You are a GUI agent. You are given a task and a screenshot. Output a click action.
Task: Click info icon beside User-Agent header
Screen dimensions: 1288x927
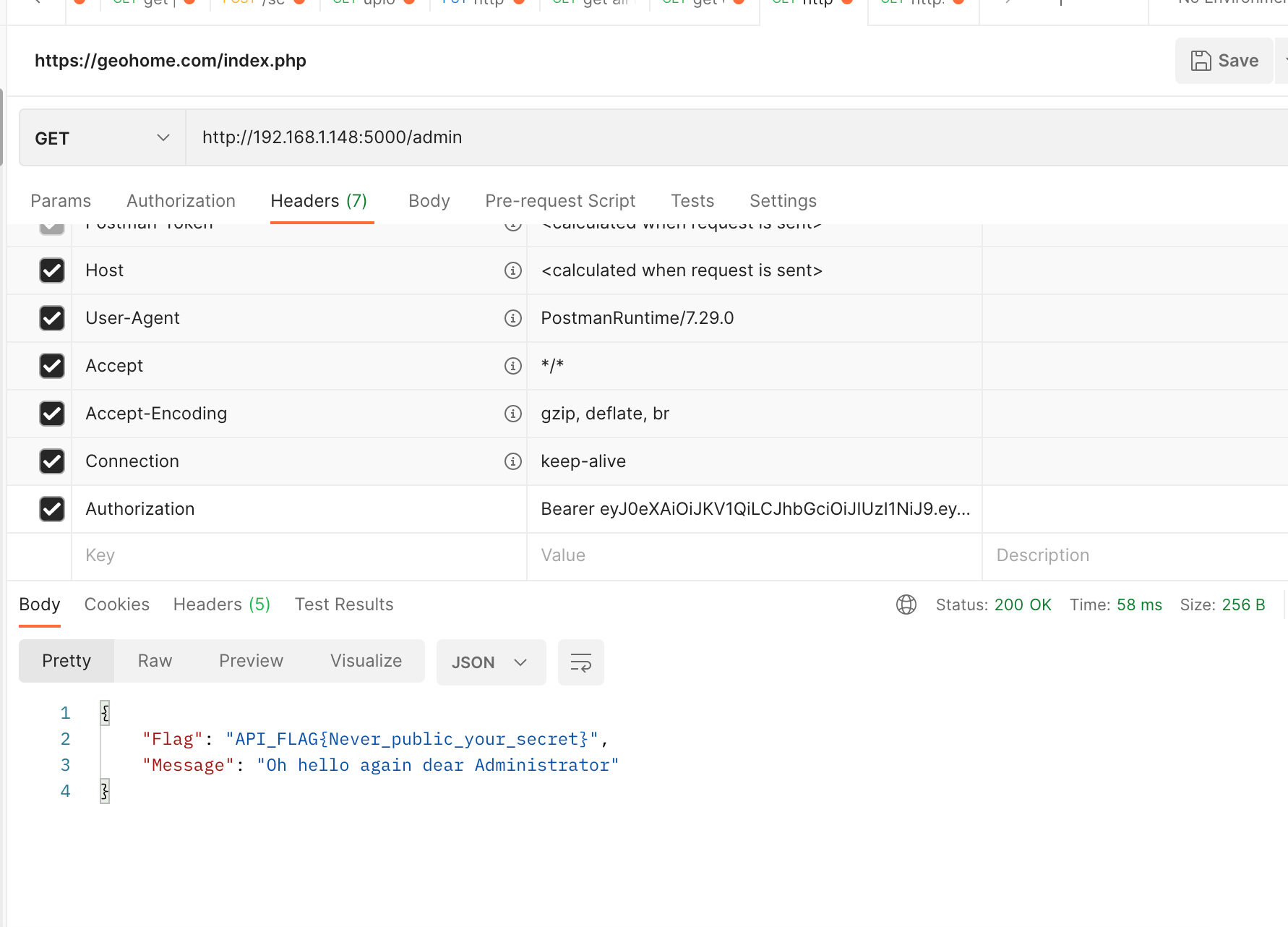513,318
